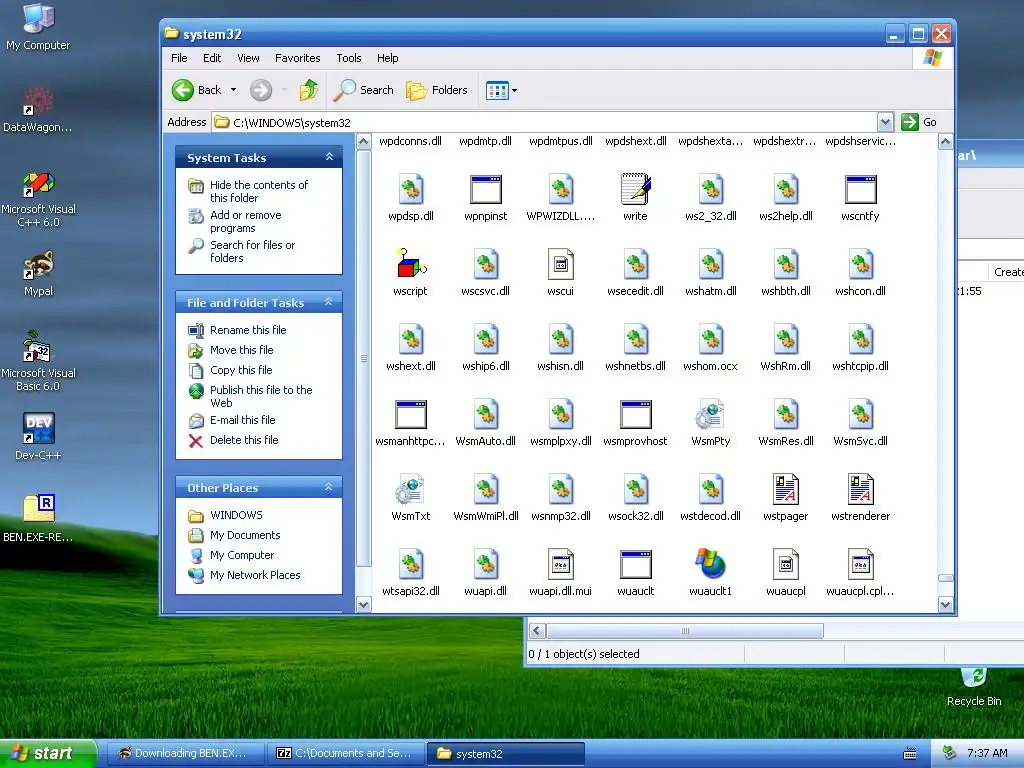
Task: Select the wpnpinst executable icon
Action: [486, 189]
